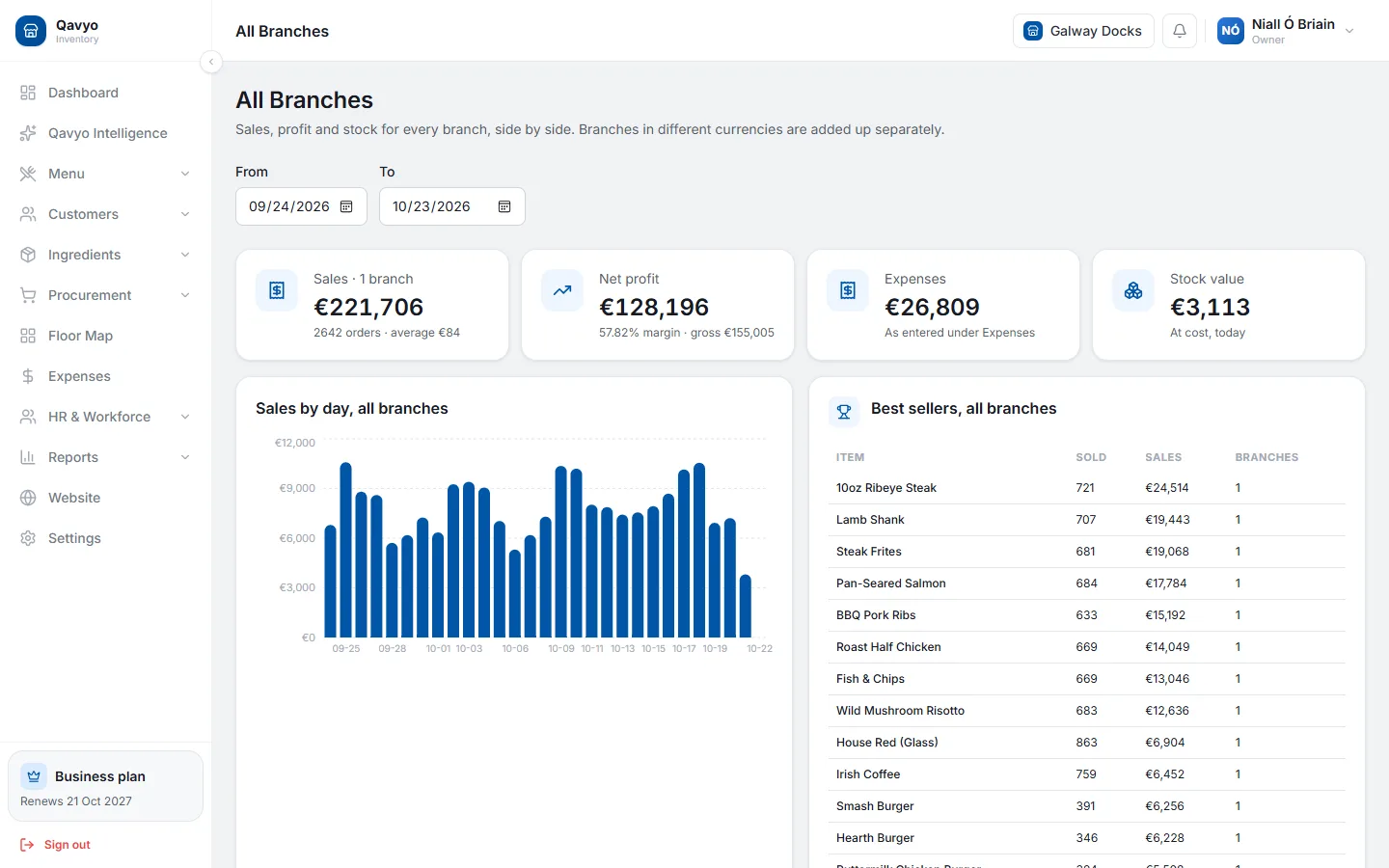Click the Website globe icon
The height and width of the screenshot is (868, 1389).
click(28, 498)
